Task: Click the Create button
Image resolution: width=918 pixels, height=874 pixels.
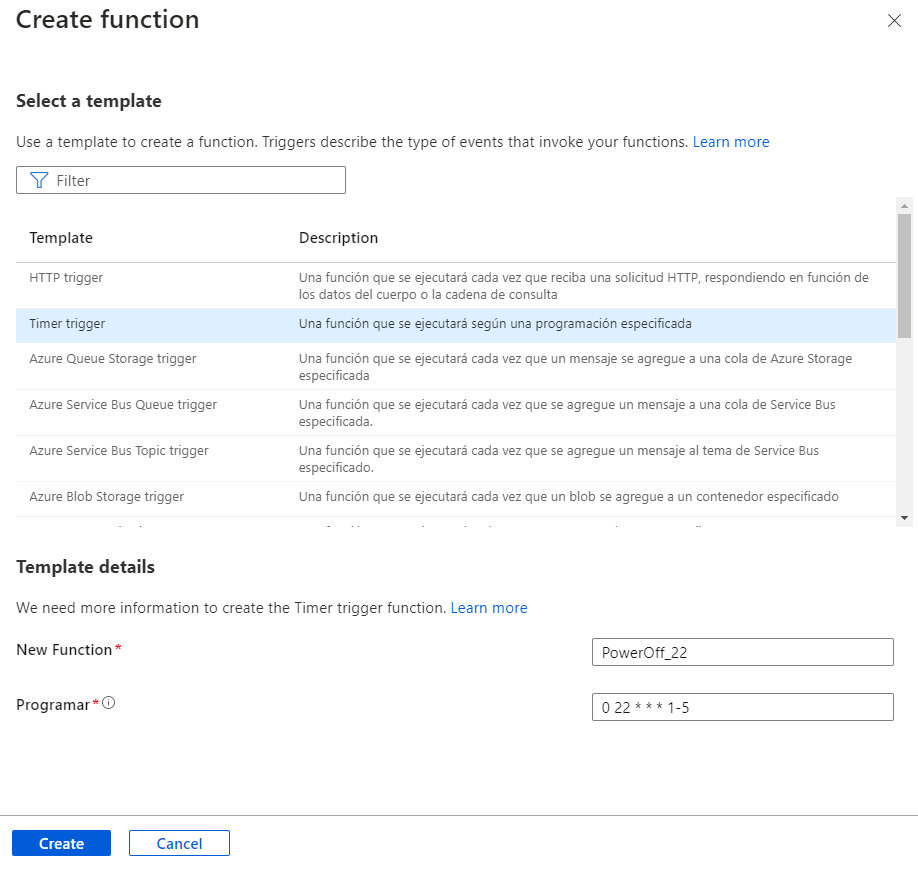Action: (x=61, y=843)
